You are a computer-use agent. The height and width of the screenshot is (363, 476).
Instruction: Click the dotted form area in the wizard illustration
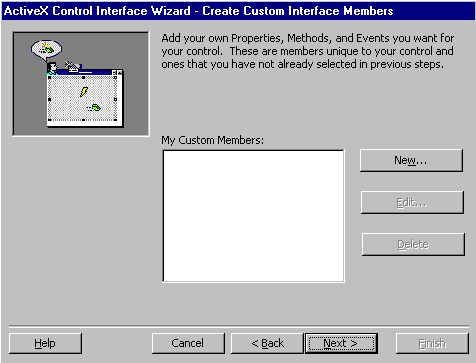(83, 99)
